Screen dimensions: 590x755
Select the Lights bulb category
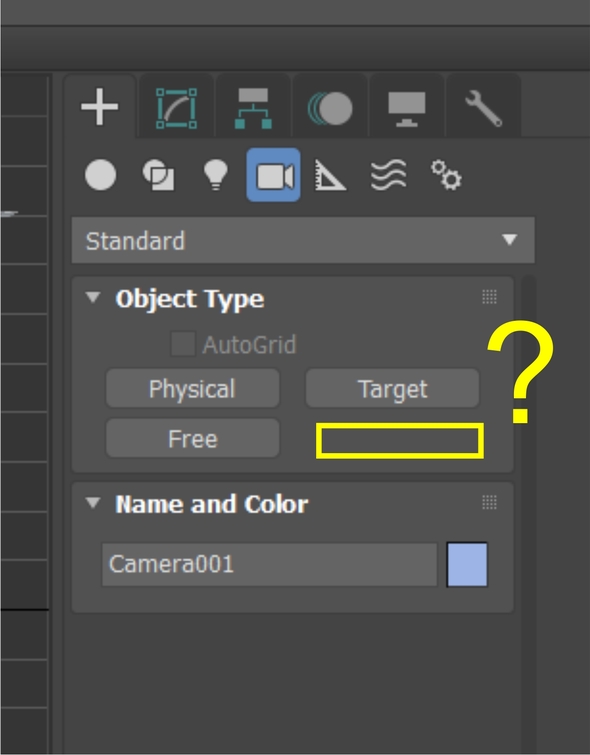coord(215,175)
